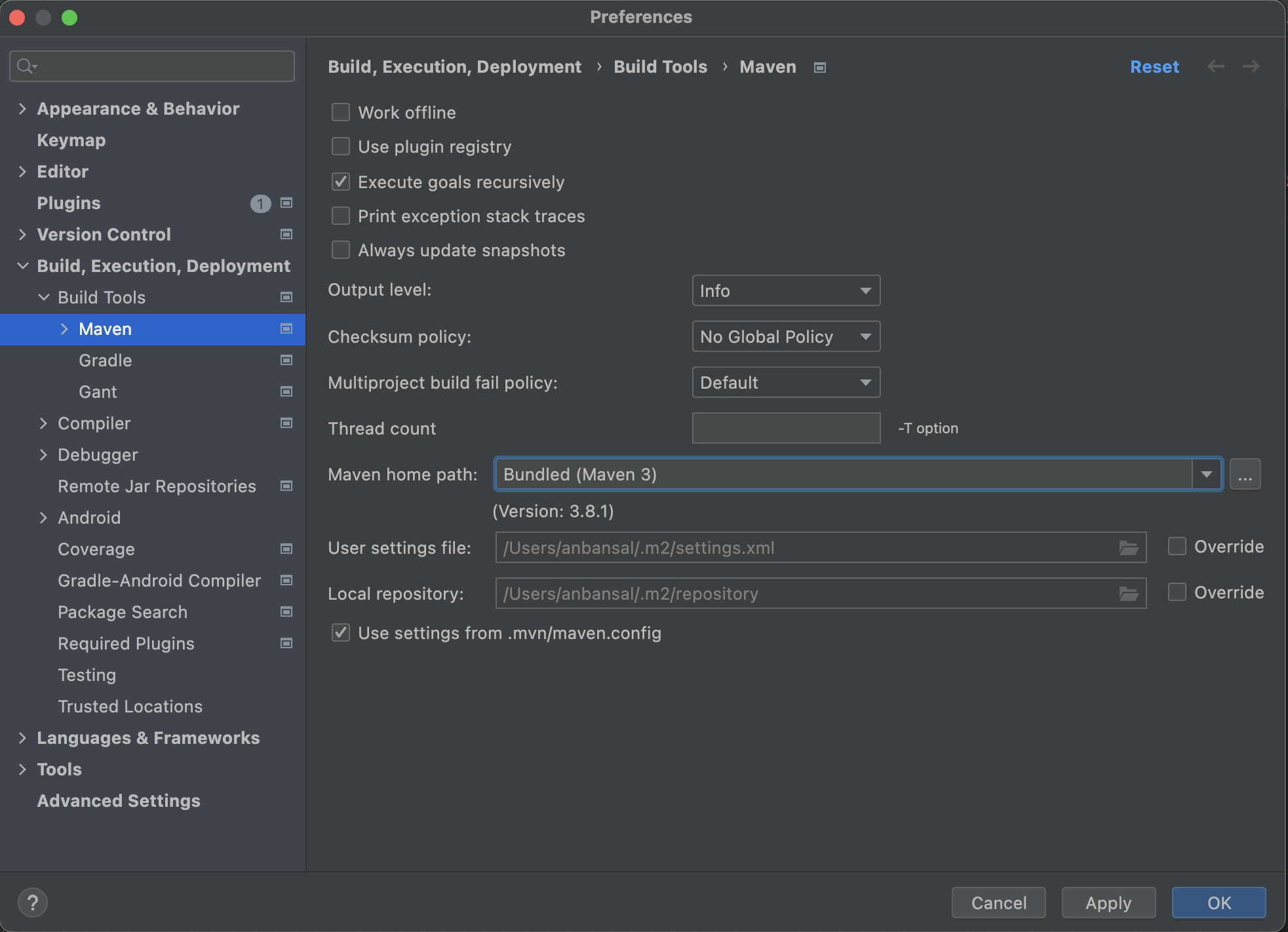Open the Keymap settings page
This screenshot has height=932, width=1288.
coord(71,140)
